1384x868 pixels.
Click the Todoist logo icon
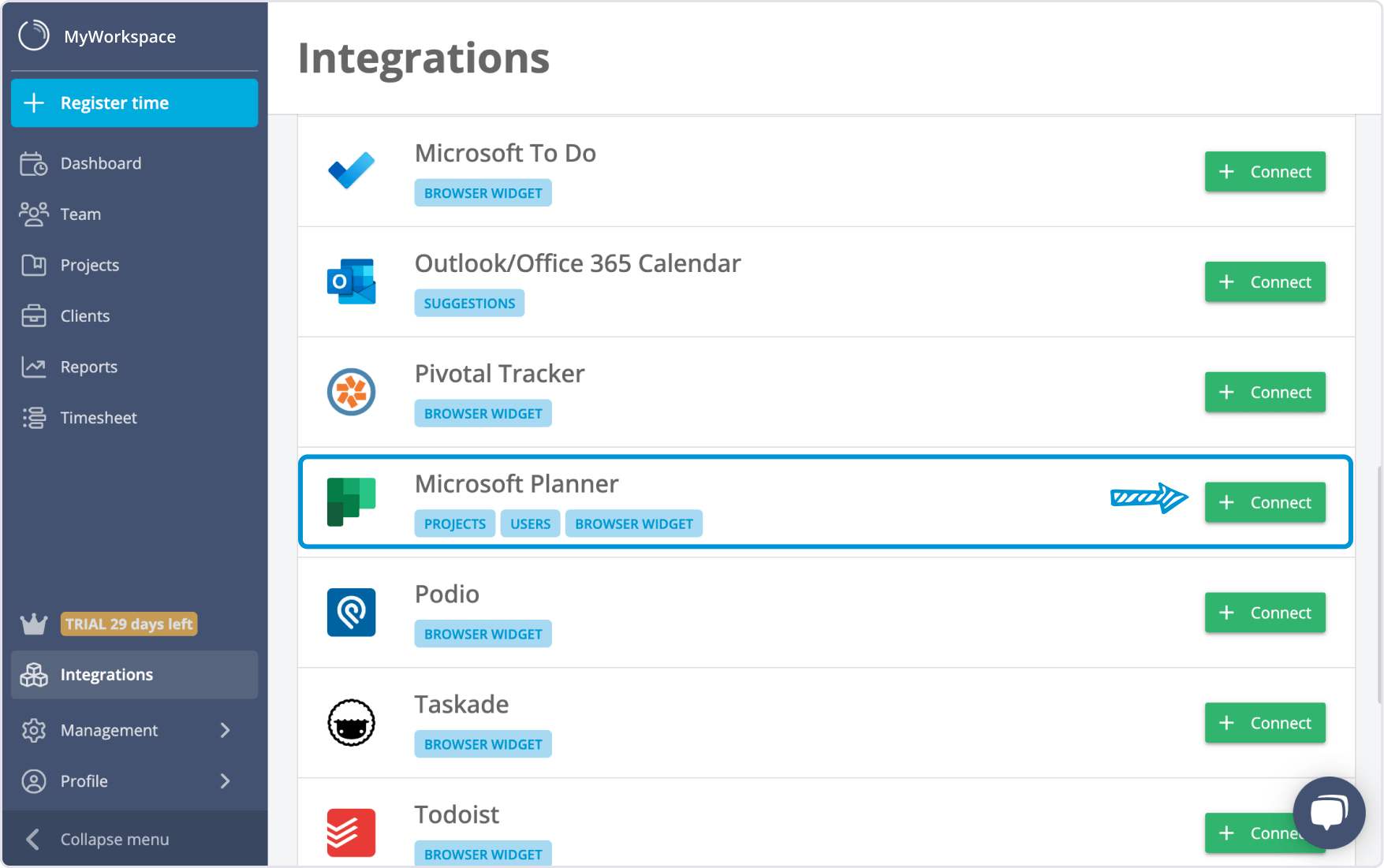click(x=350, y=833)
